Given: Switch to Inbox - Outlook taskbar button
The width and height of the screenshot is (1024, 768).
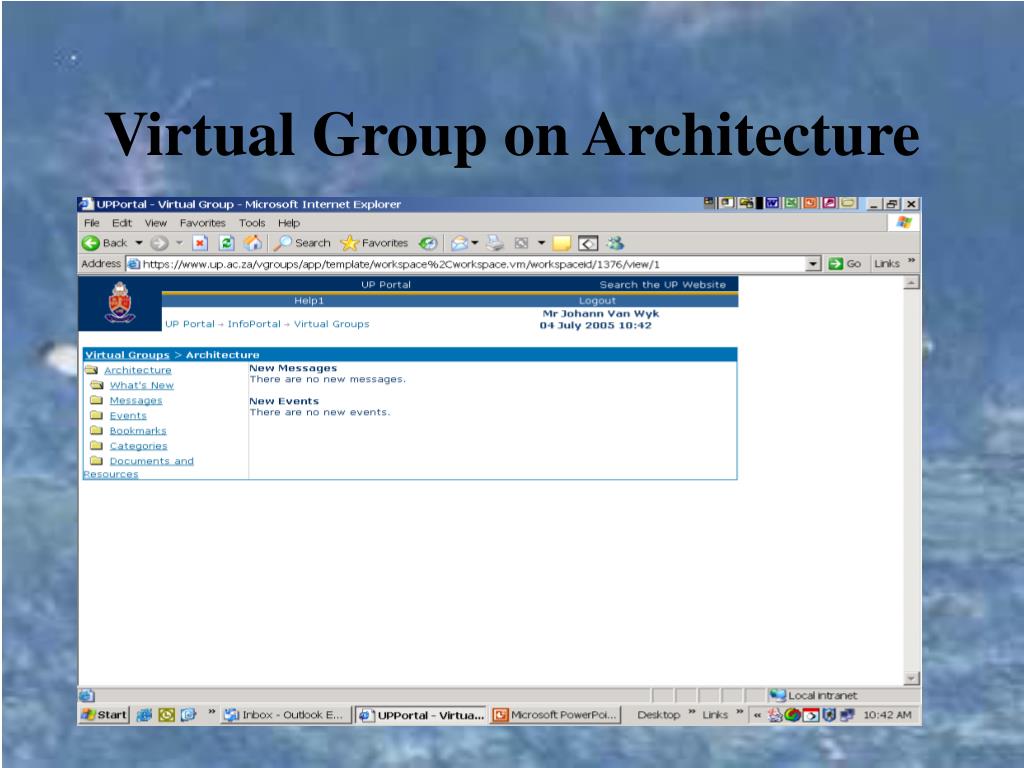Looking at the screenshot, I should click(285, 715).
